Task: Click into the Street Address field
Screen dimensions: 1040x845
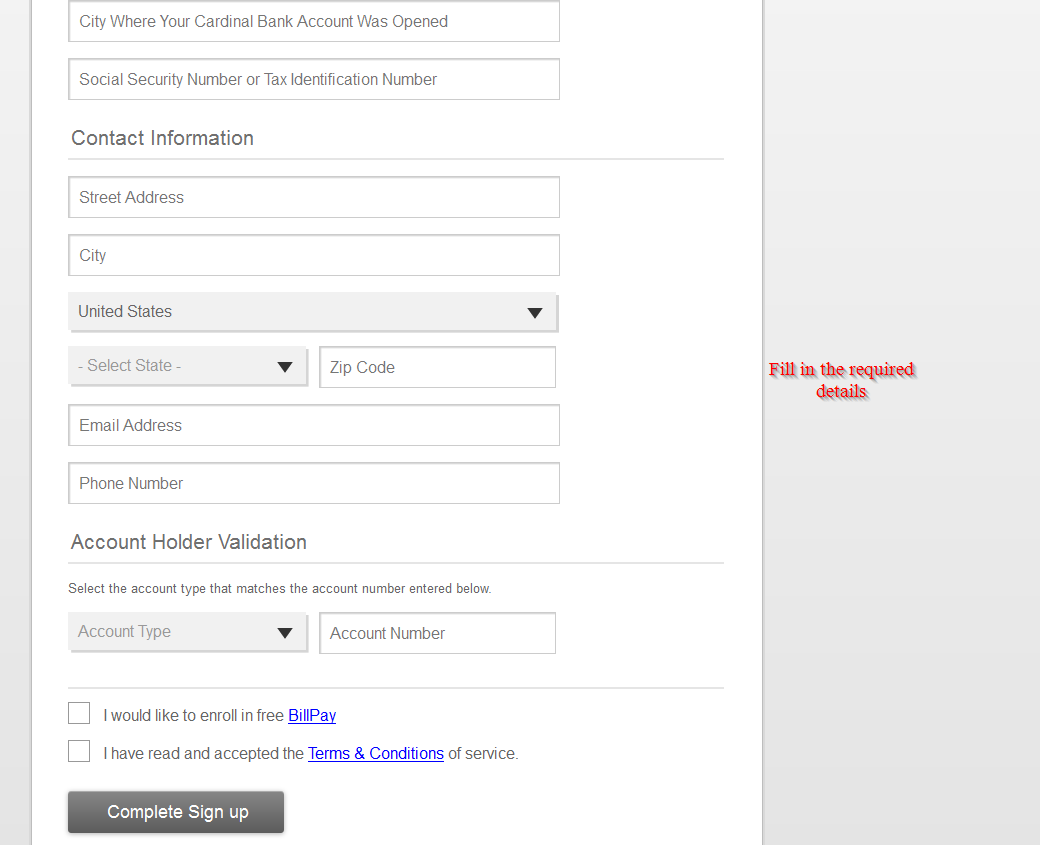Action: click(x=313, y=198)
